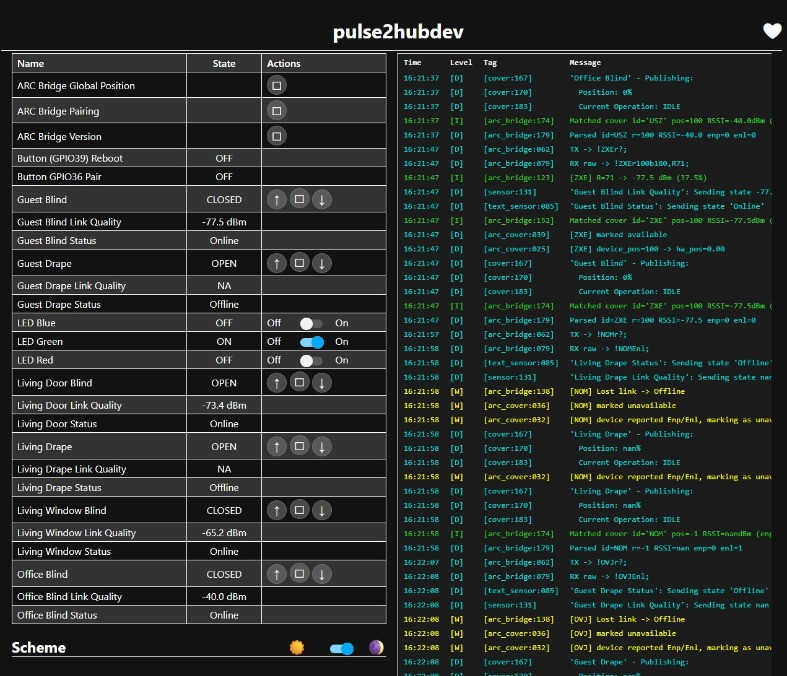
Task: Open the Guest Blind with up arrow
Action: [x=277, y=200]
